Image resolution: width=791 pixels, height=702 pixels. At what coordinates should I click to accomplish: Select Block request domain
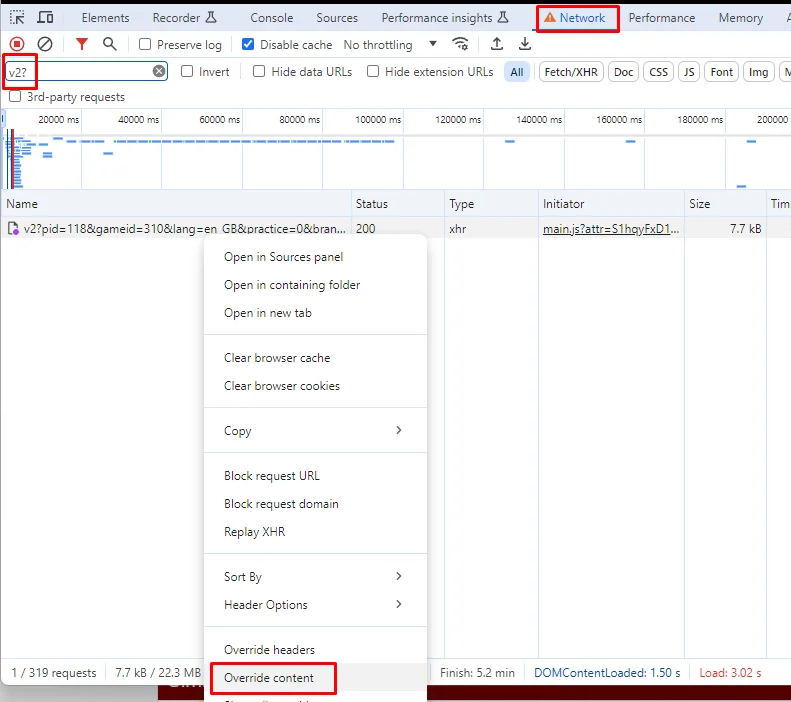315,503
